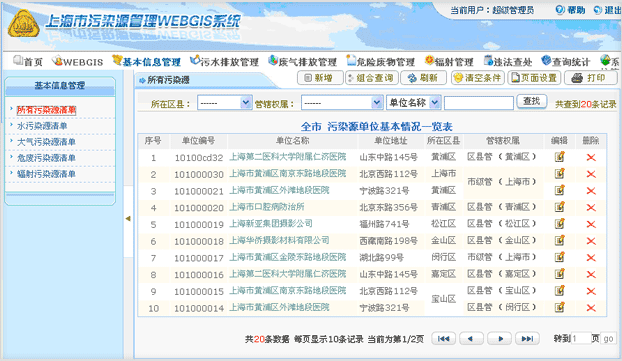This screenshot has height=361, width=622.
Task: Select 所有污染源清单 in the sidebar
Action: [46, 110]
